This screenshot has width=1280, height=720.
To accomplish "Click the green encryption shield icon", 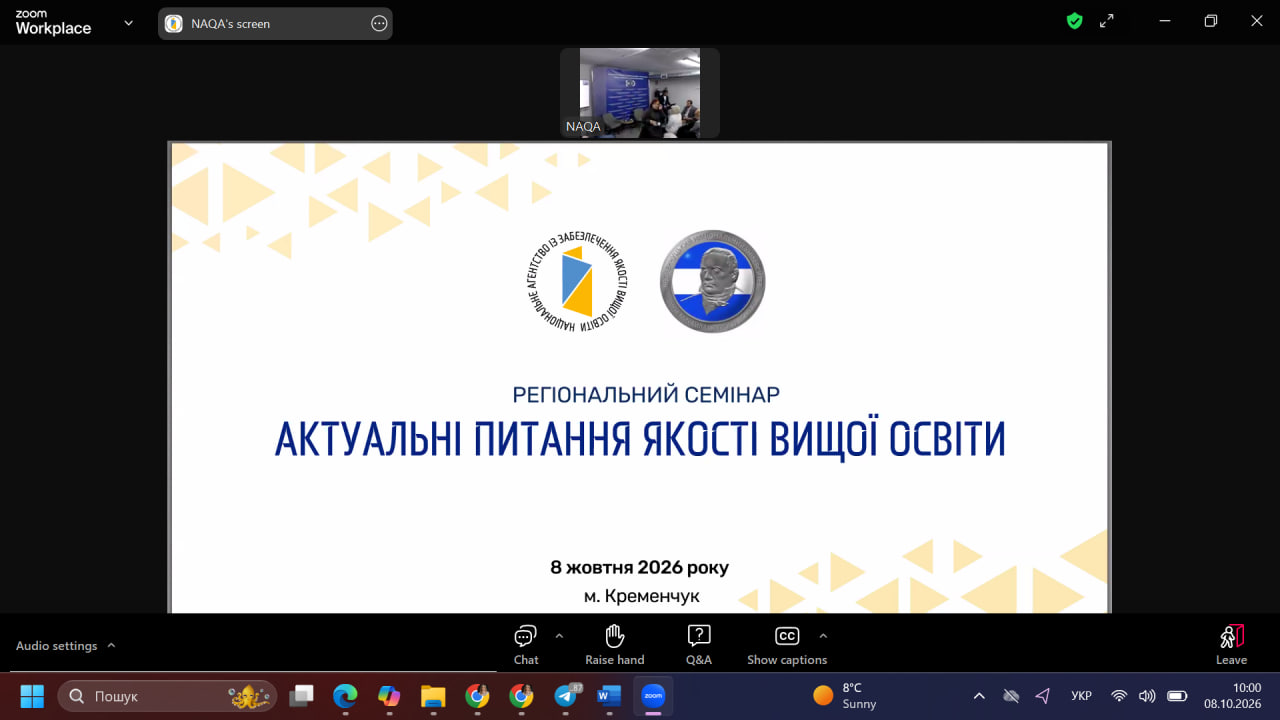I will point(1075,21).
